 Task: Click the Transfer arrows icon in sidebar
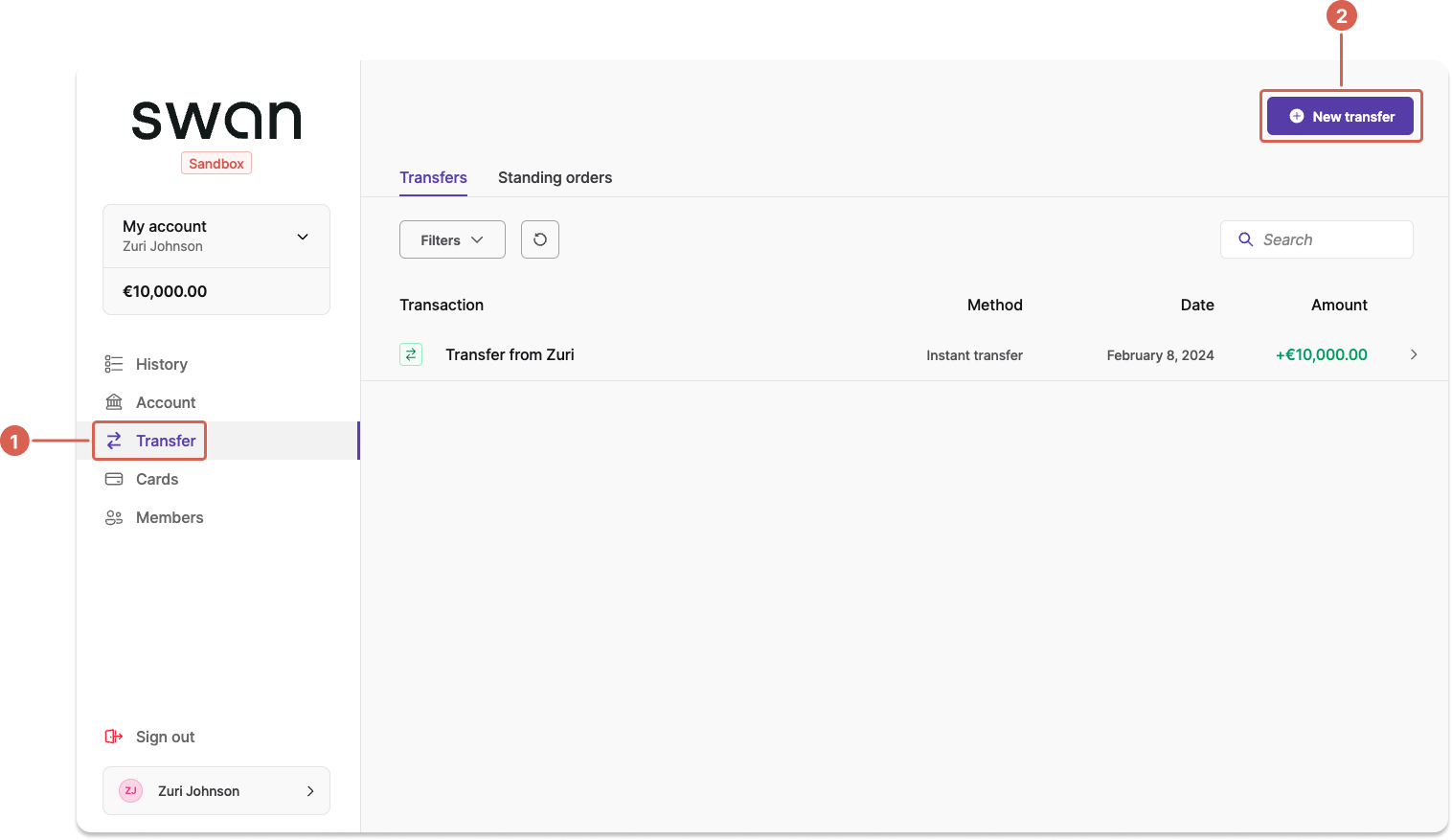(114, 441)
